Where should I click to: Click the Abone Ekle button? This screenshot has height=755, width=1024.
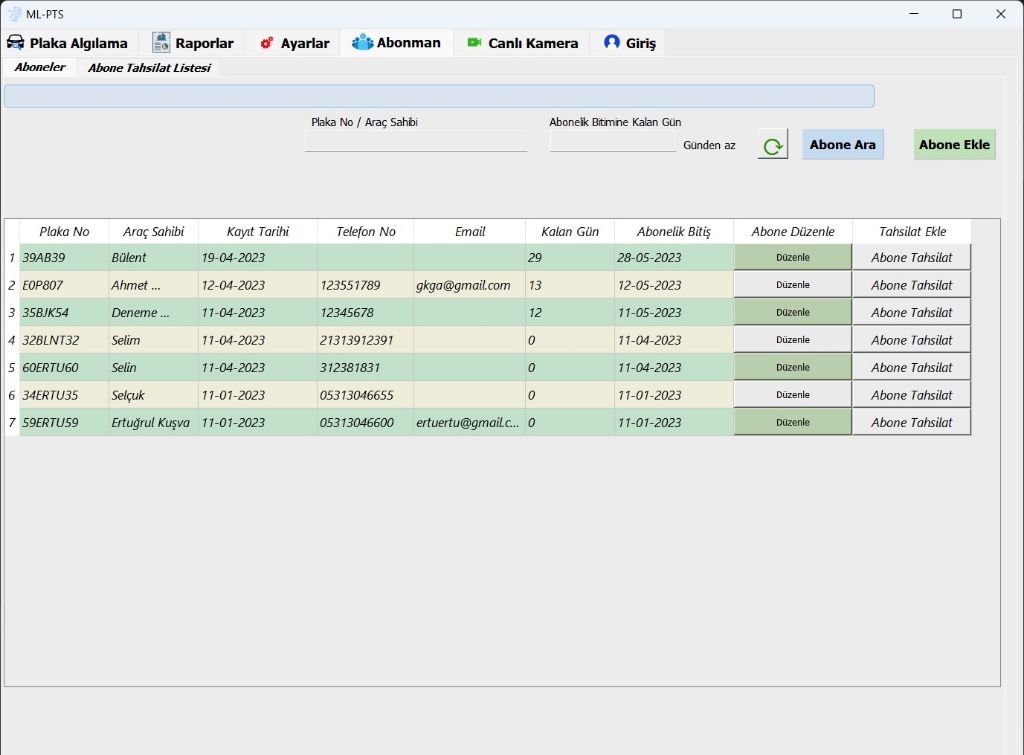pyautogui.click(x=954, y=144)
